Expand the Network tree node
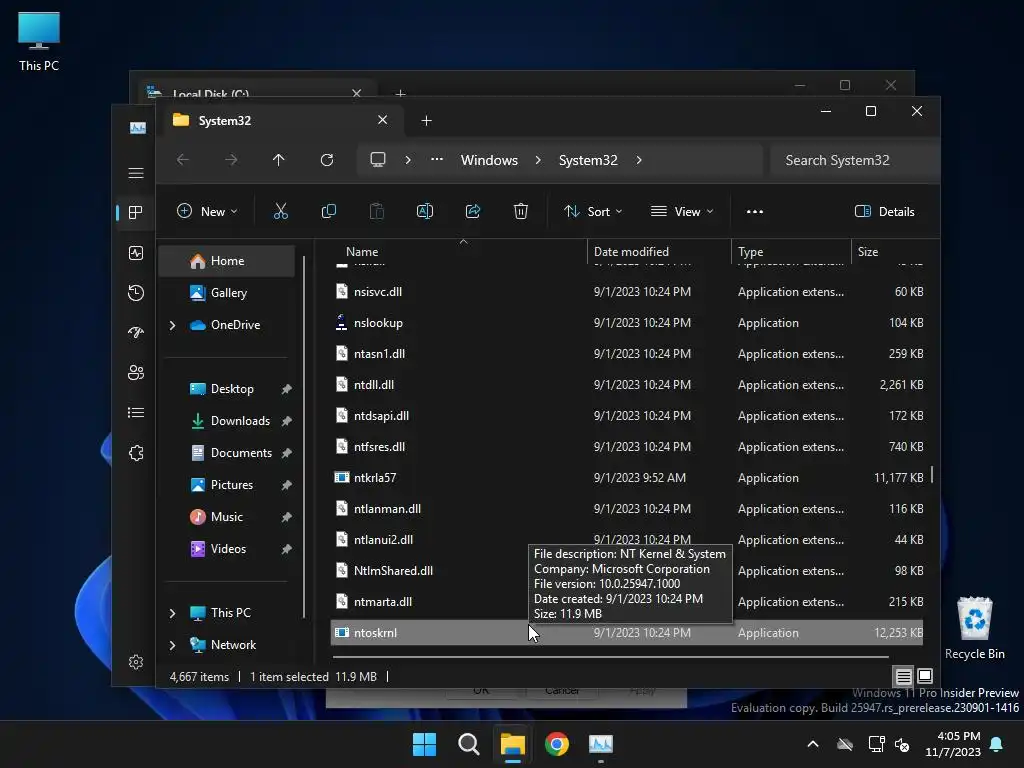 172,645
